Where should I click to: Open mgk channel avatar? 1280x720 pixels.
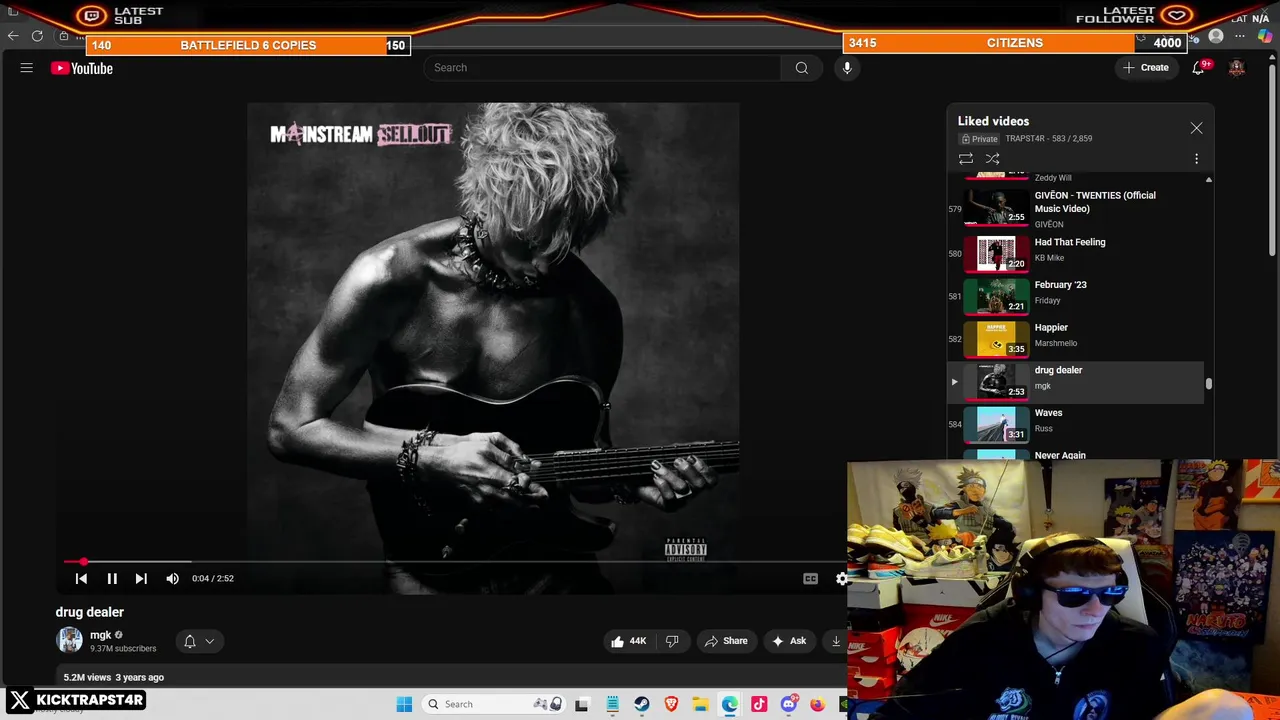coord(70,640)
